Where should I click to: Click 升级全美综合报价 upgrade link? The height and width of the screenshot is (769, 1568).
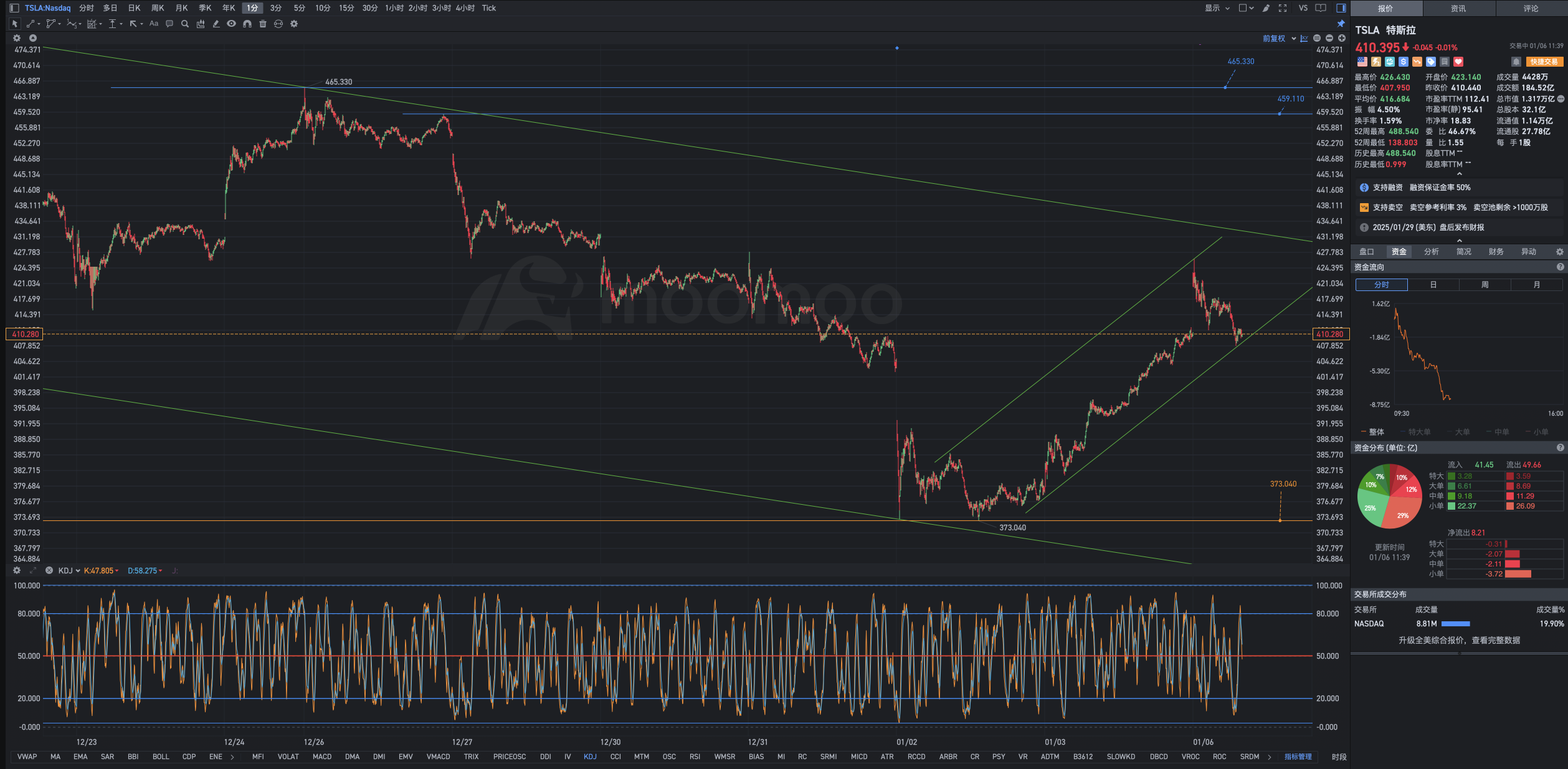1460,640
